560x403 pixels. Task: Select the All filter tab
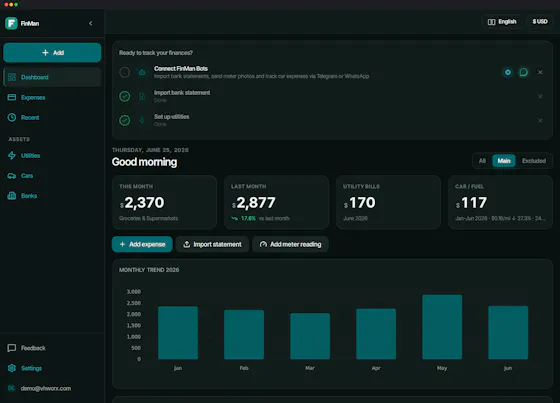pyautogui.click(x=482, y=161)
